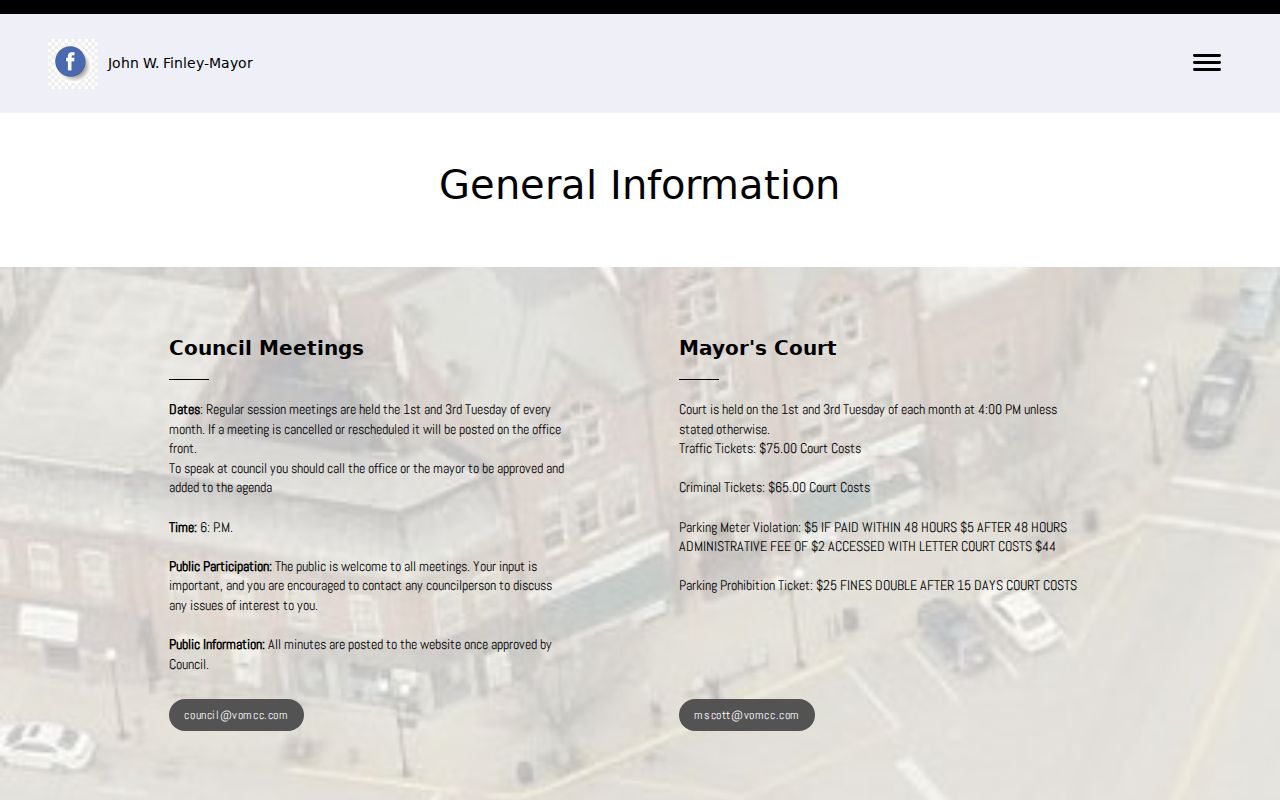Image resolution: width=1280 pixels, height=800 pixels.
Task: Click the 'Parking Meter Violation' line
Action: point(873,527)
